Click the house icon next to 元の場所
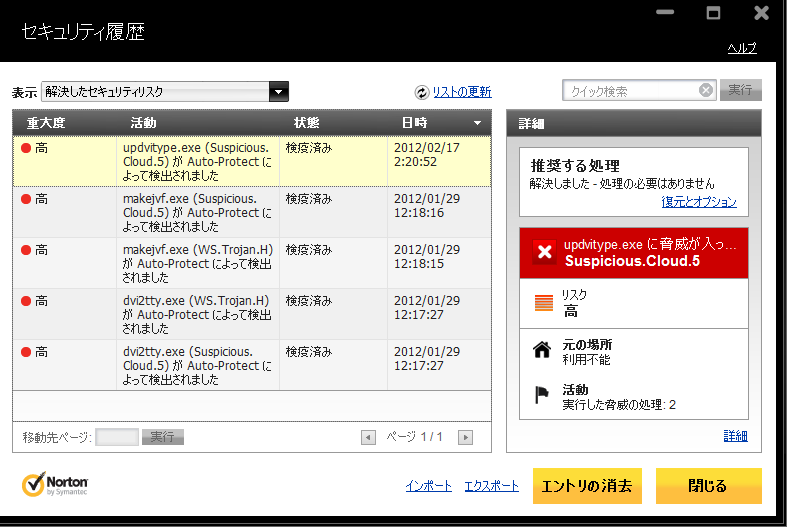The height and width of the screenshot is (527, 787). tap(542, 349)
